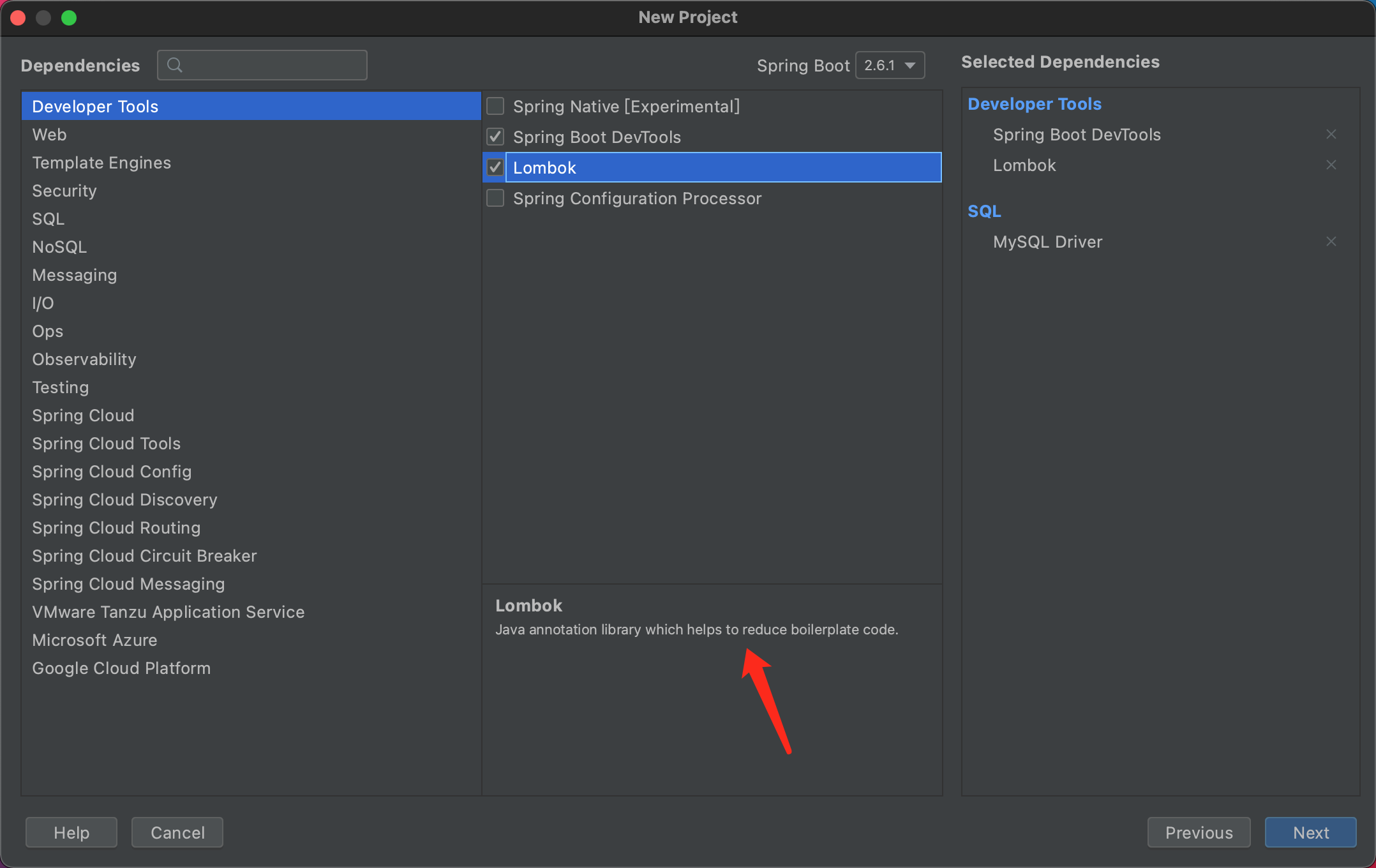Uncheck the Spring Boot DevTools checkbox

[495, 137]
